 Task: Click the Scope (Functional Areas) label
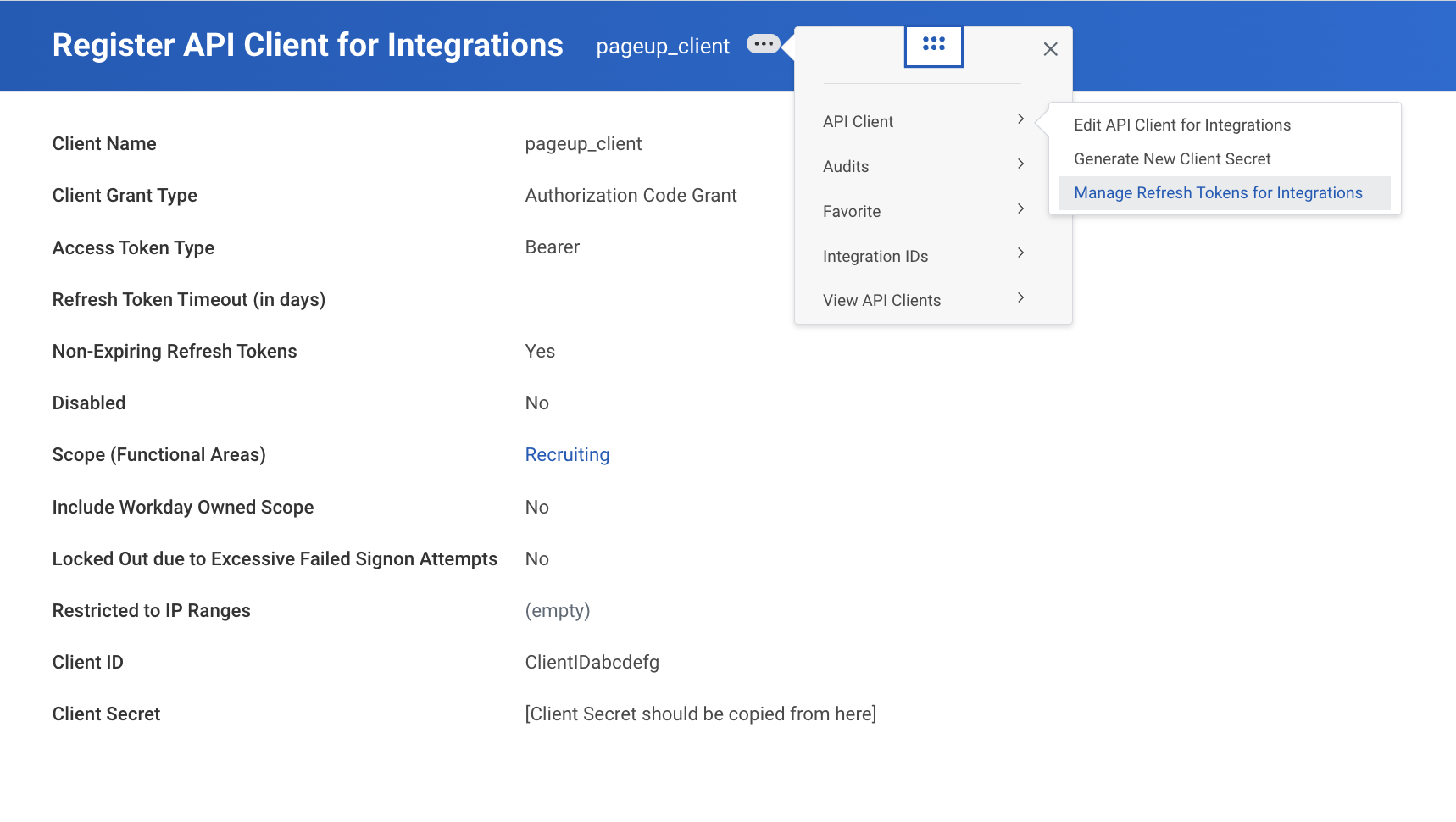click(x=159, y=455)
